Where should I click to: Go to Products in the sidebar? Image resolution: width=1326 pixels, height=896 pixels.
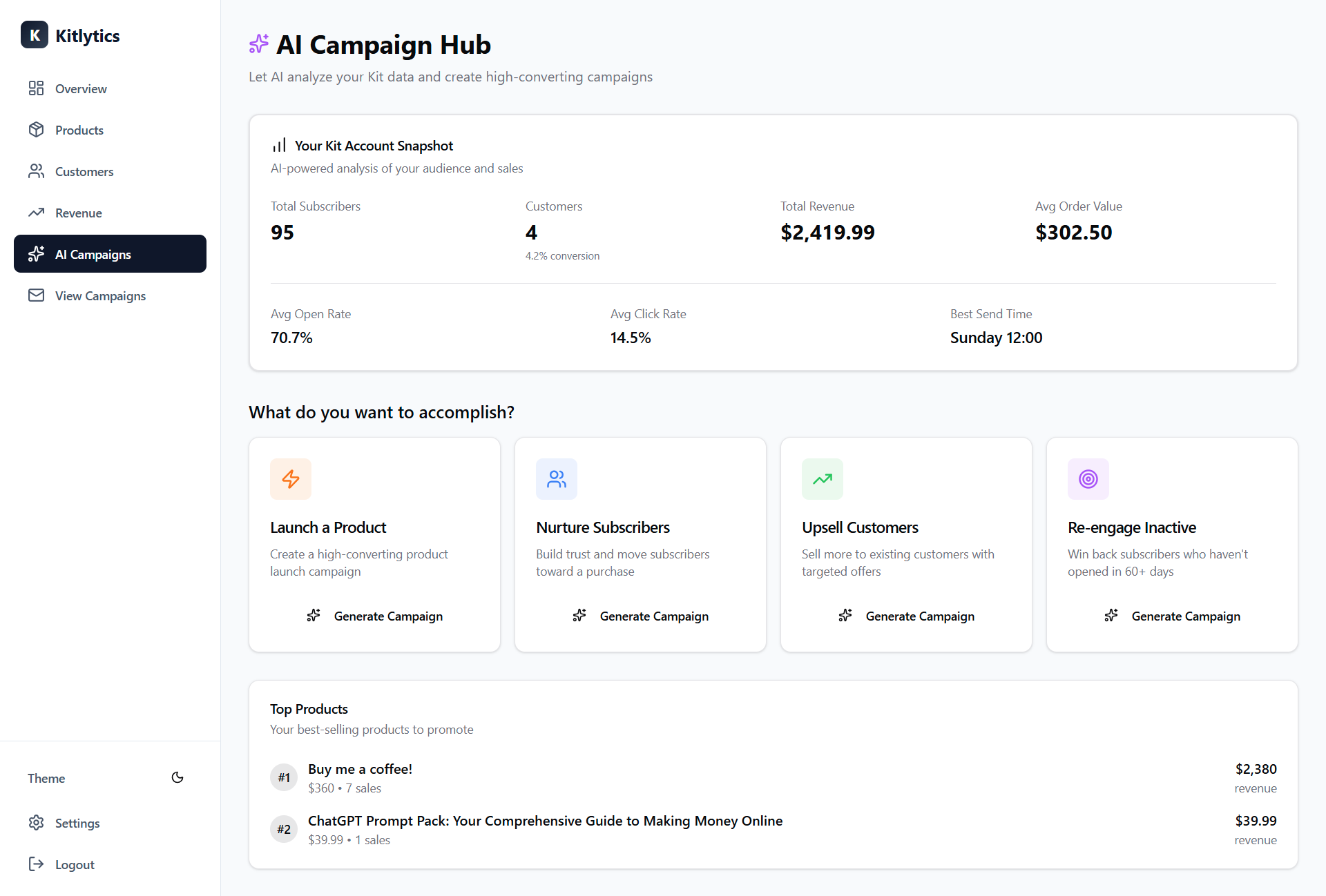point(79,130)
